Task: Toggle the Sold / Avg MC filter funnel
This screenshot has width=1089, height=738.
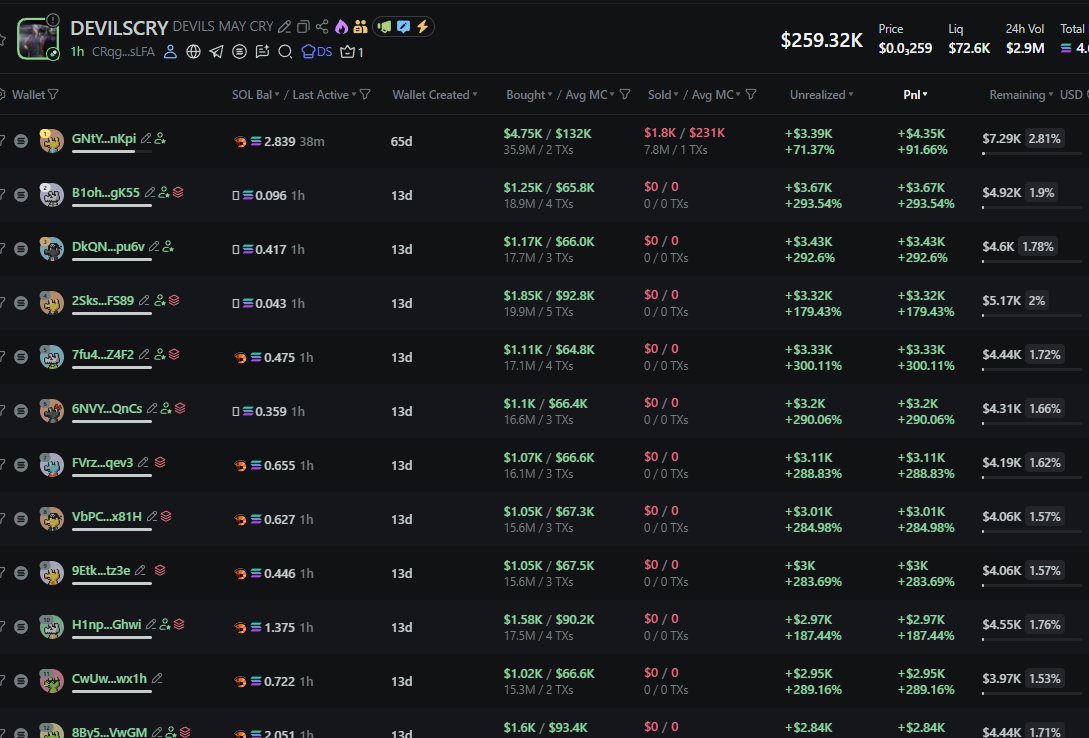Action: [x=751, y=95]
